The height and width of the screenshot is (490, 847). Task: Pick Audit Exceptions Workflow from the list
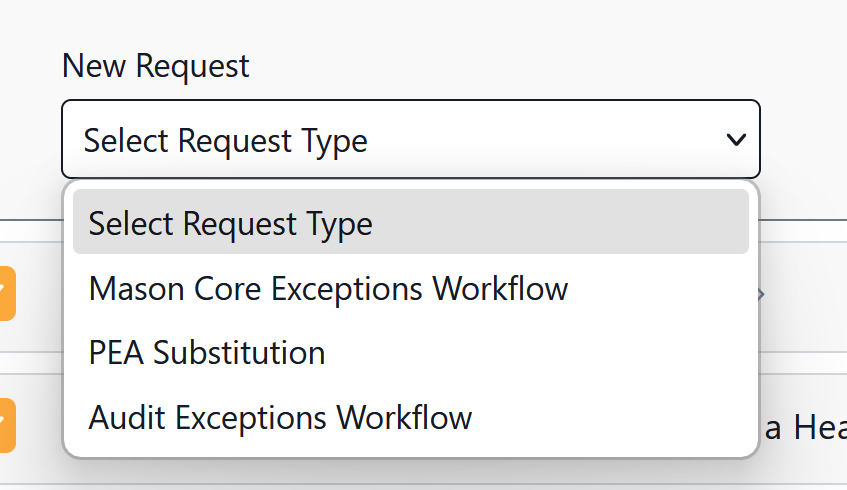(280, 417)
